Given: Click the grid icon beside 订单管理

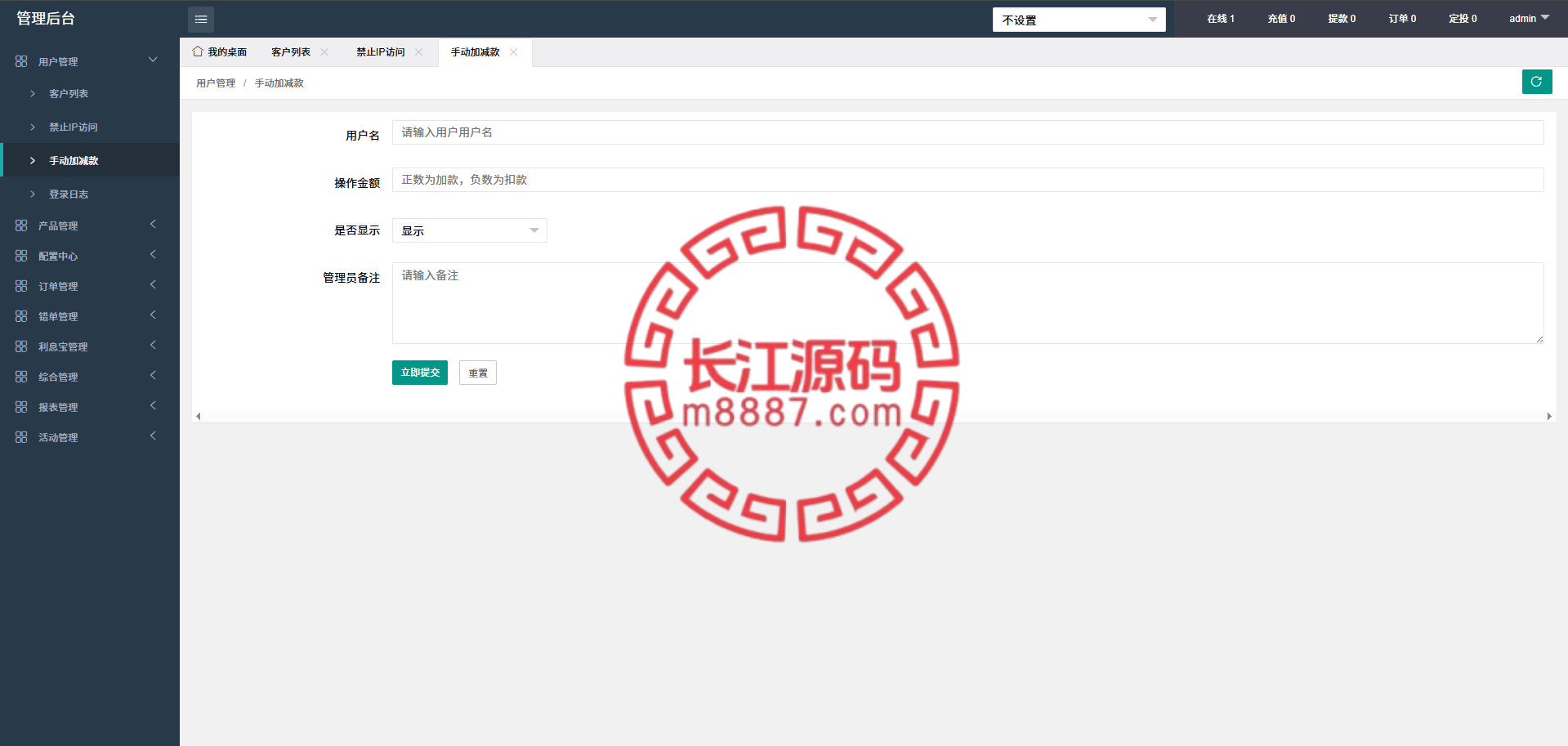Looking at the screenshot, I should pyautogui.click(x=21, y=286).
